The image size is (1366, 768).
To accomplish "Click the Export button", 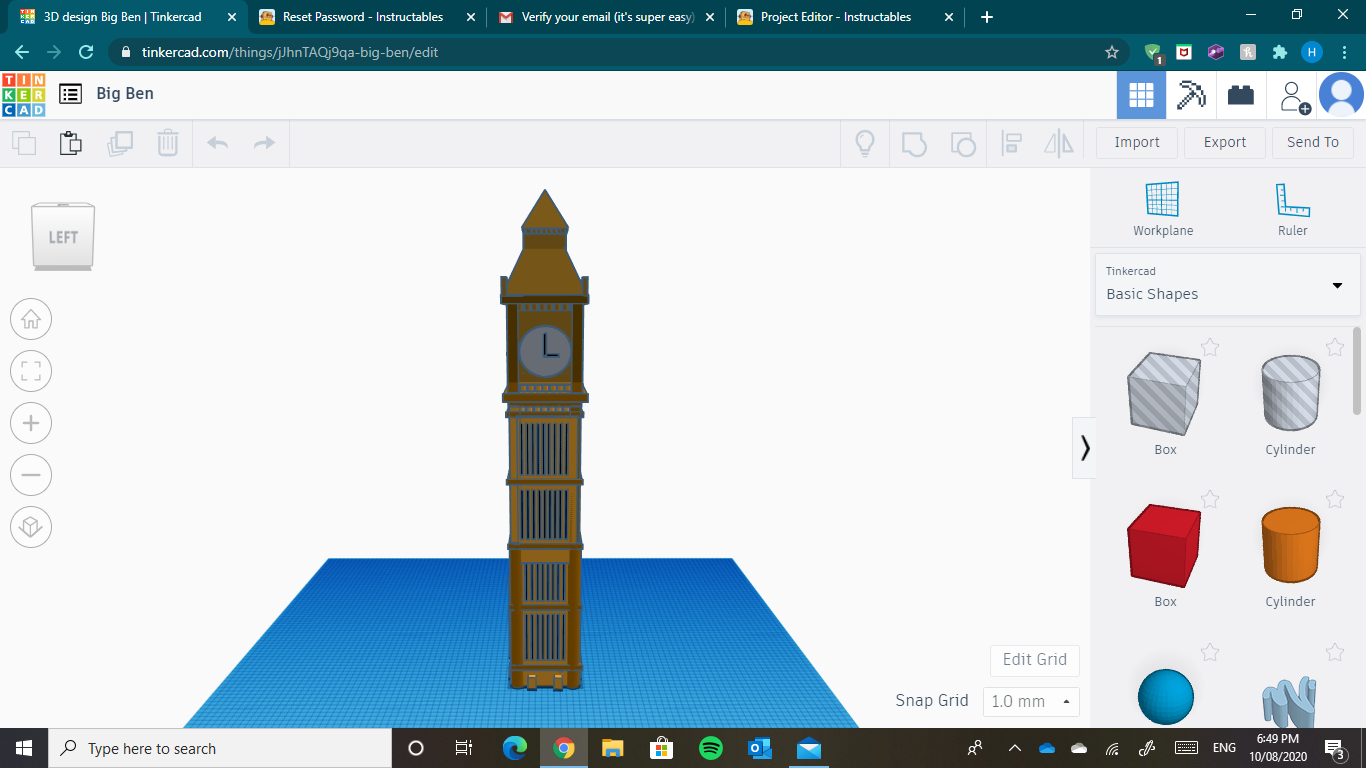I will (x=1225, y=142).
